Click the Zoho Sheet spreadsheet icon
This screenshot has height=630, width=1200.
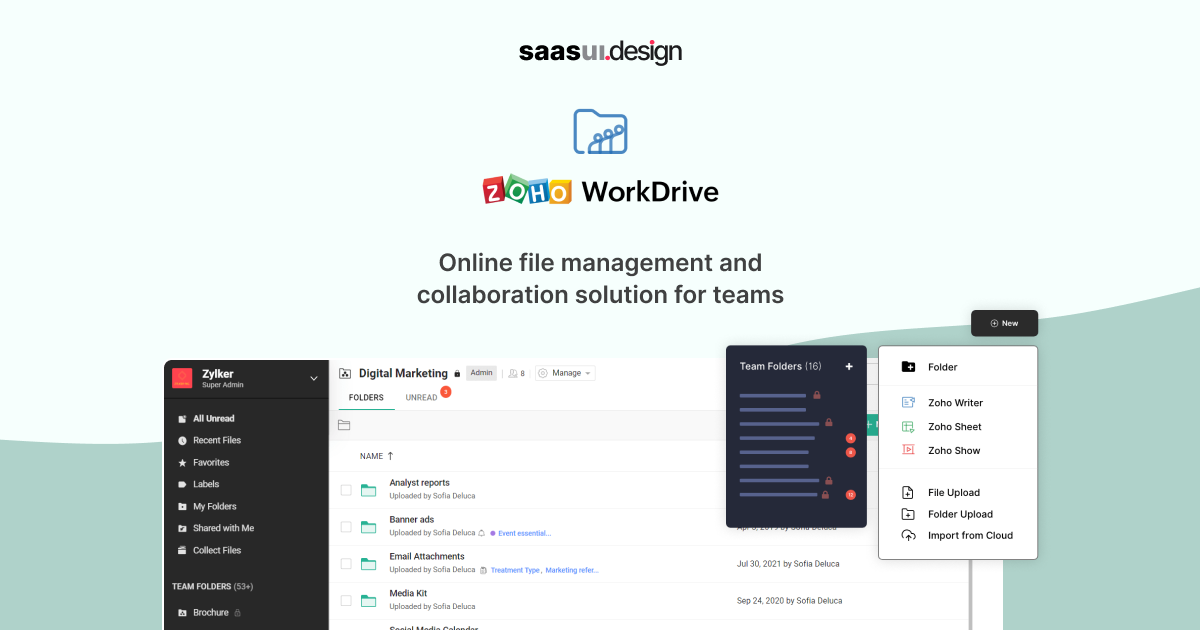(908, 426)
